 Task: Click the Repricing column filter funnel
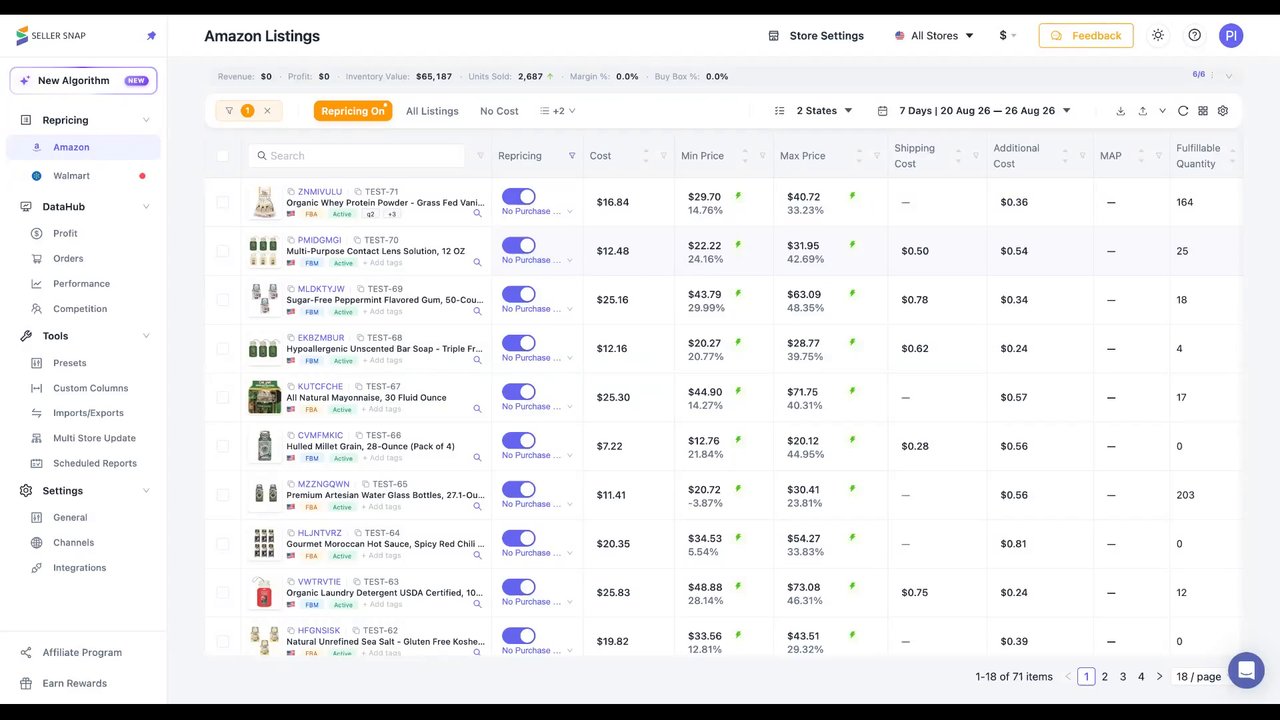[x=572, y=156]
